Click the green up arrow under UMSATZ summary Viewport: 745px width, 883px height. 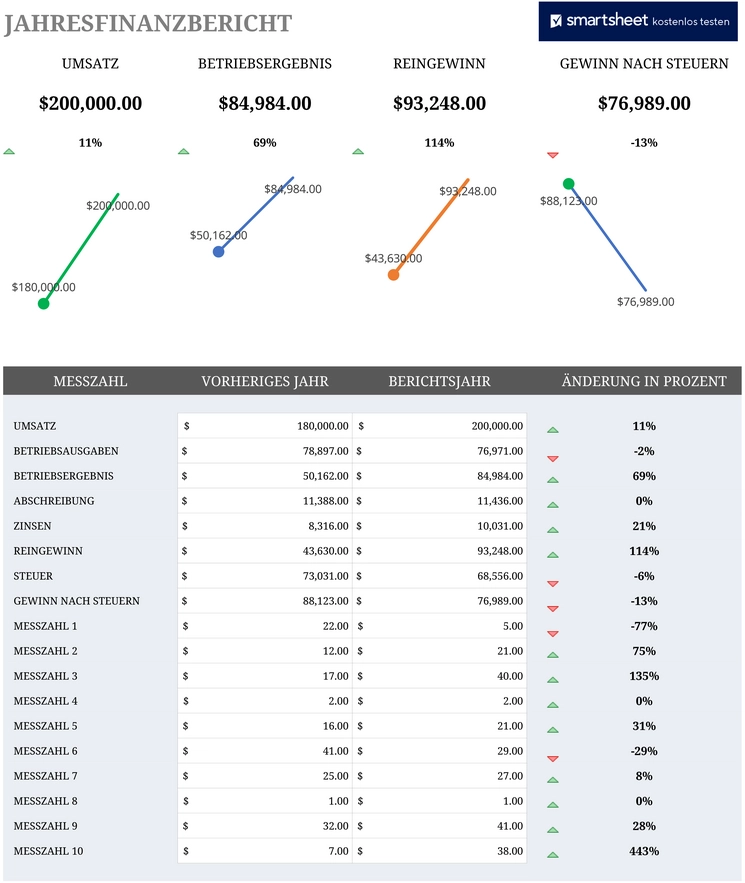[9, 151]
